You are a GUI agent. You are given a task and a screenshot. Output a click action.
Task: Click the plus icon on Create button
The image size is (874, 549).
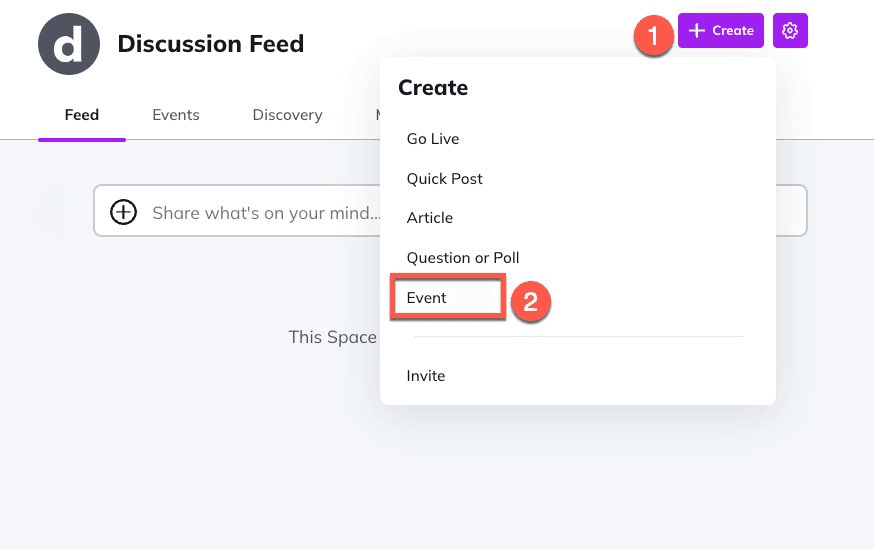pos(697,31)
